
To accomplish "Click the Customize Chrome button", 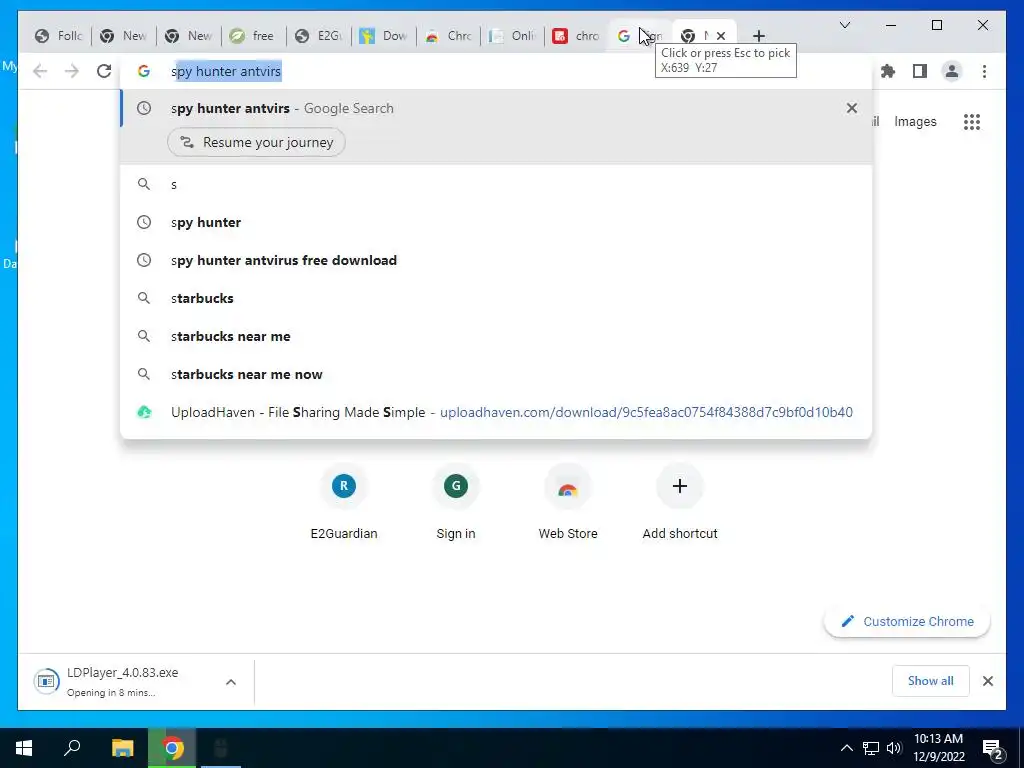I will pyautogui.click(x=907, y=622).
